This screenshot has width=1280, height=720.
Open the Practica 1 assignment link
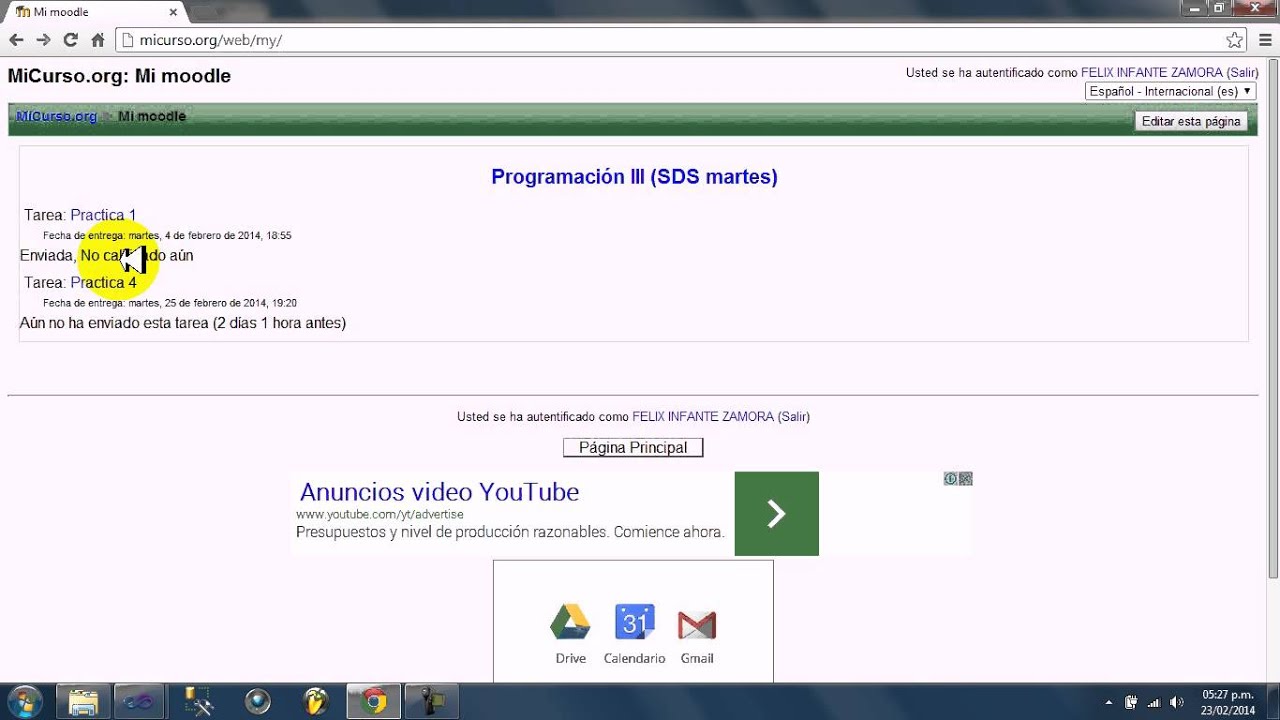point(103,215)
